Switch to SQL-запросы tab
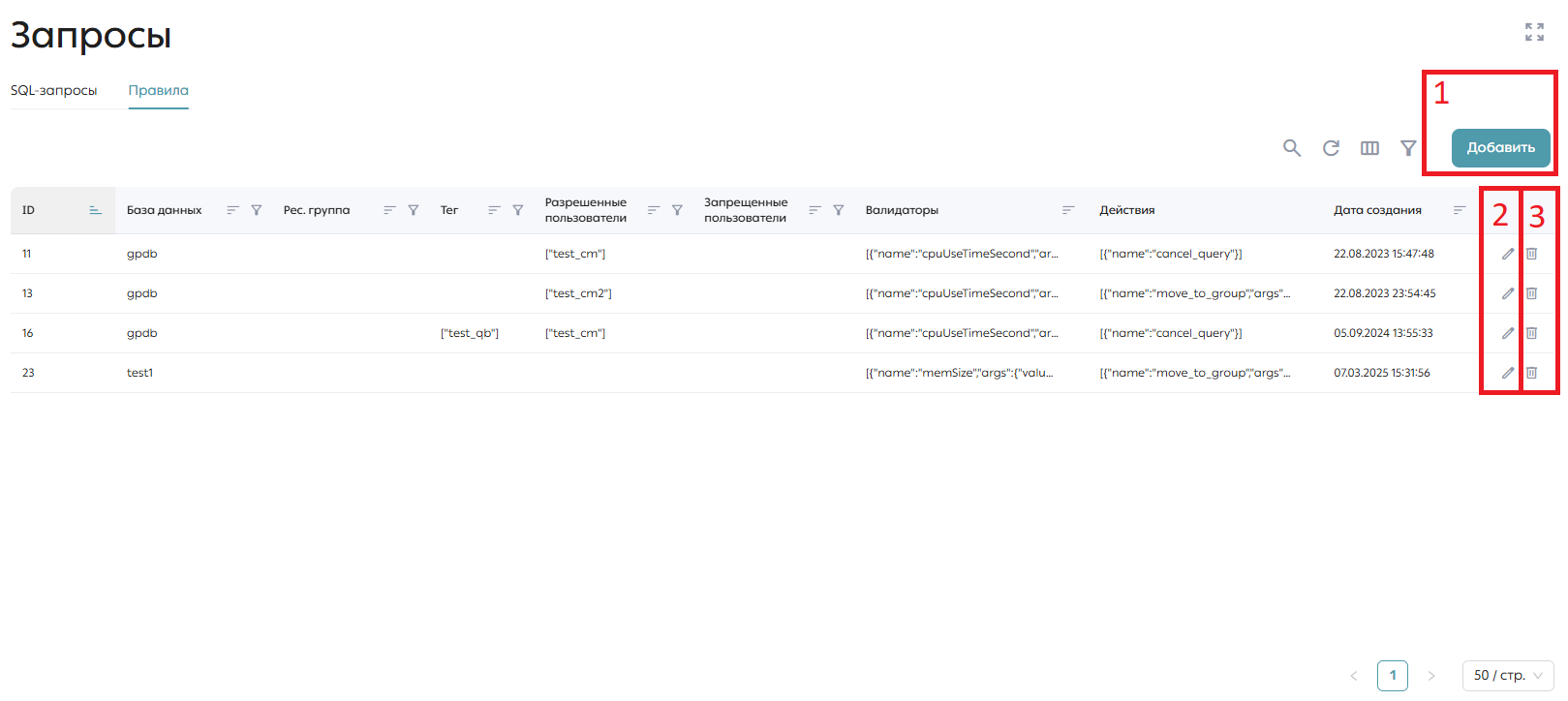Screen dimensions: 1568x701 click(x=54, y=90)
